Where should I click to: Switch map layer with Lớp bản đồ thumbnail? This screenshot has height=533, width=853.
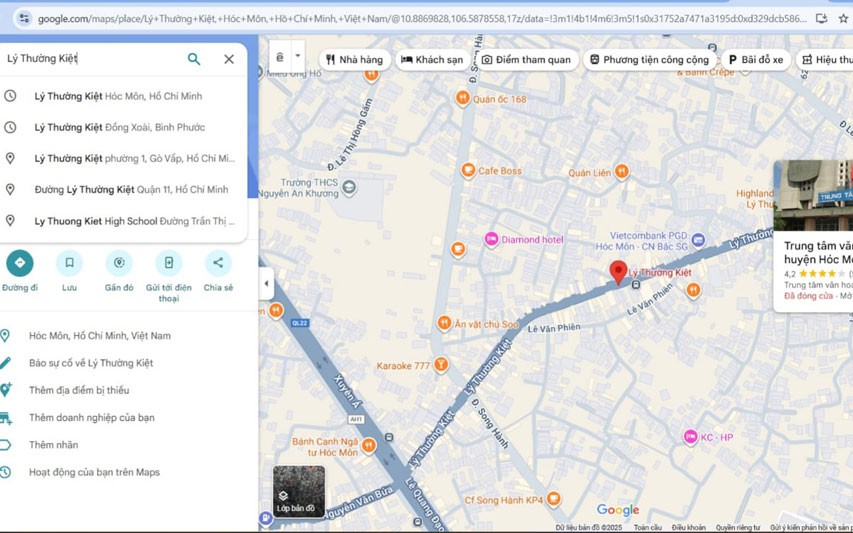(299, 491)
